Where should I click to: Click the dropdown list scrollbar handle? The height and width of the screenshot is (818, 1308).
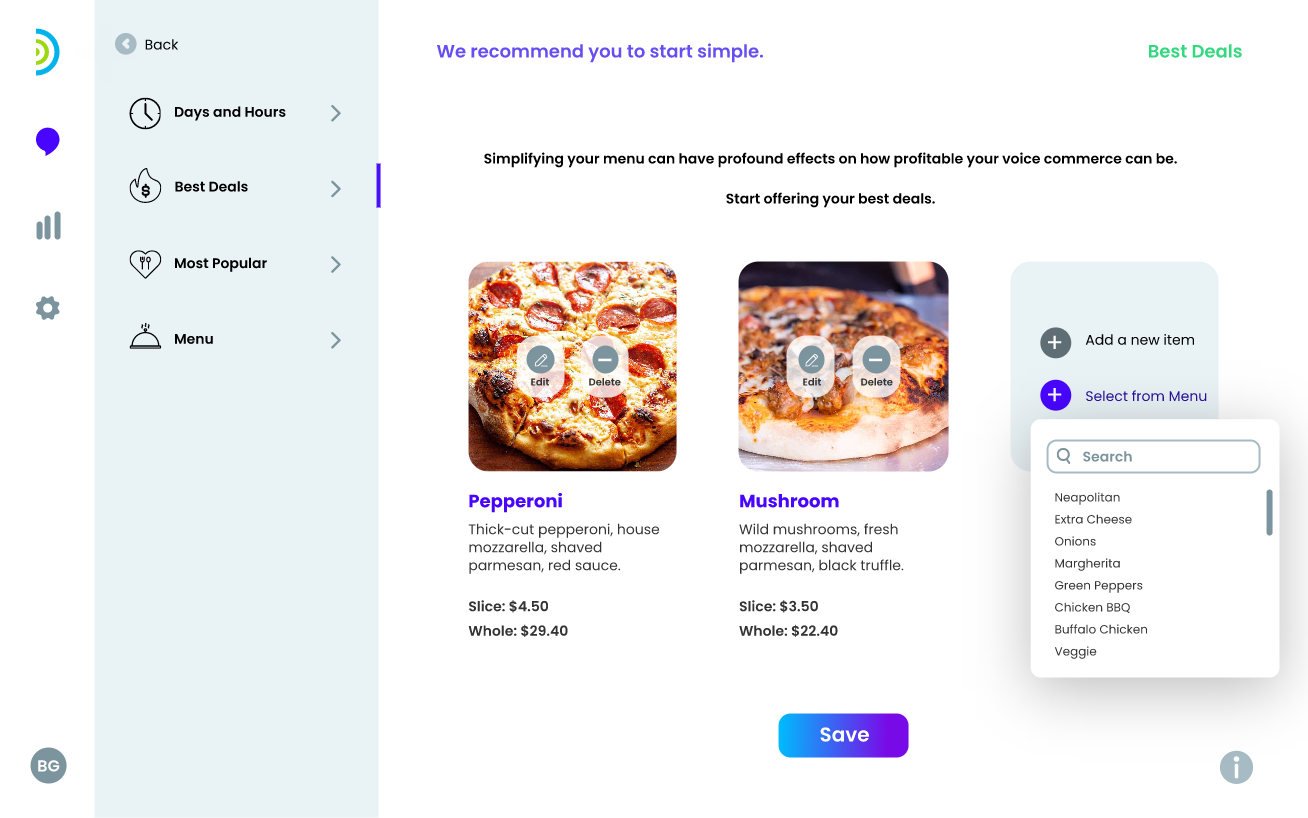(1269, 512)
